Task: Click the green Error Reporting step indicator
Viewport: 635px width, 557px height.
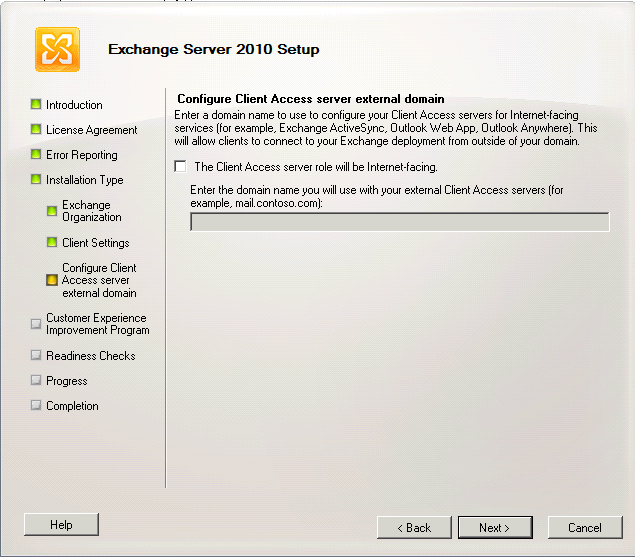Action: coord(36,154)
